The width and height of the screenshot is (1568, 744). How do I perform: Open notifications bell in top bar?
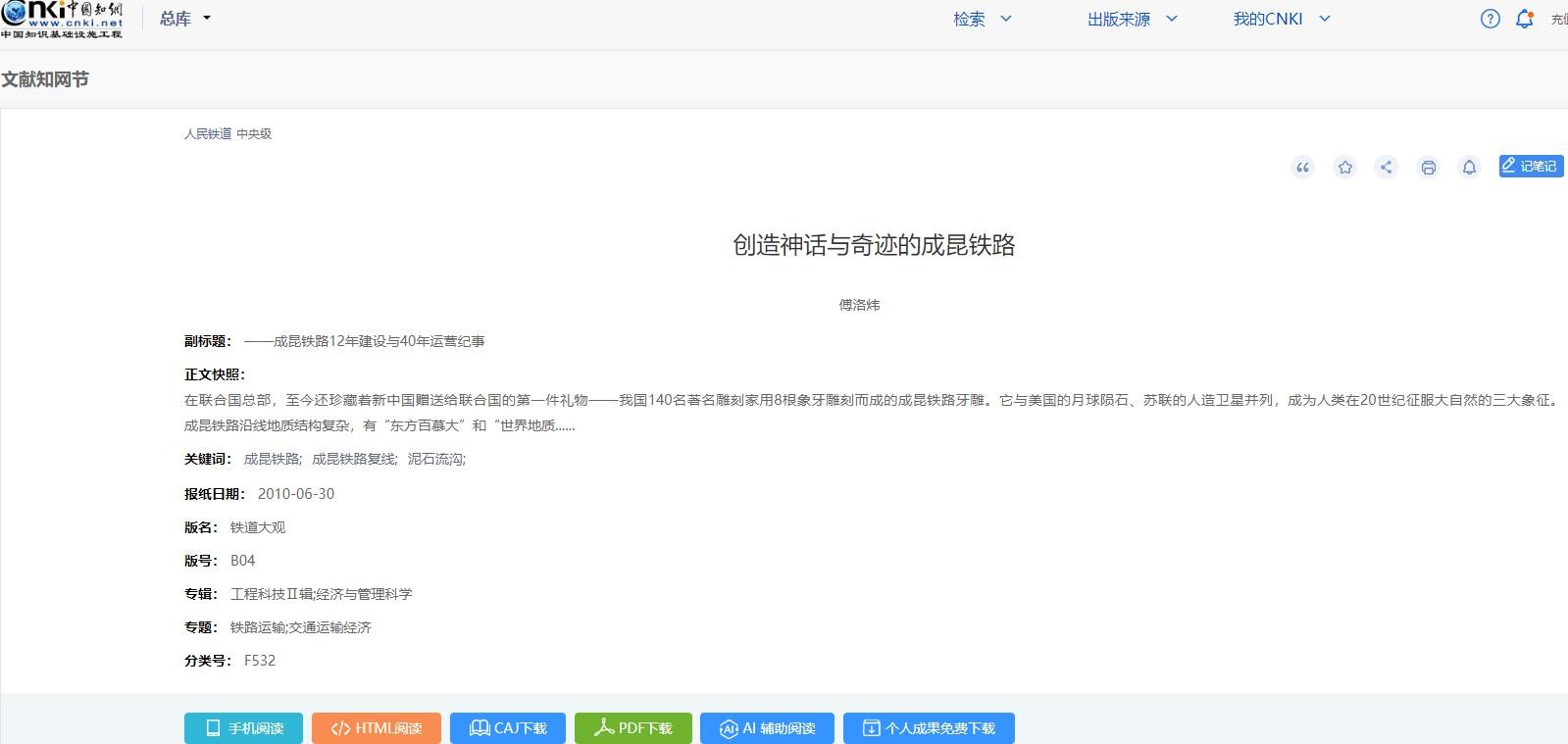pos(1524,19)
